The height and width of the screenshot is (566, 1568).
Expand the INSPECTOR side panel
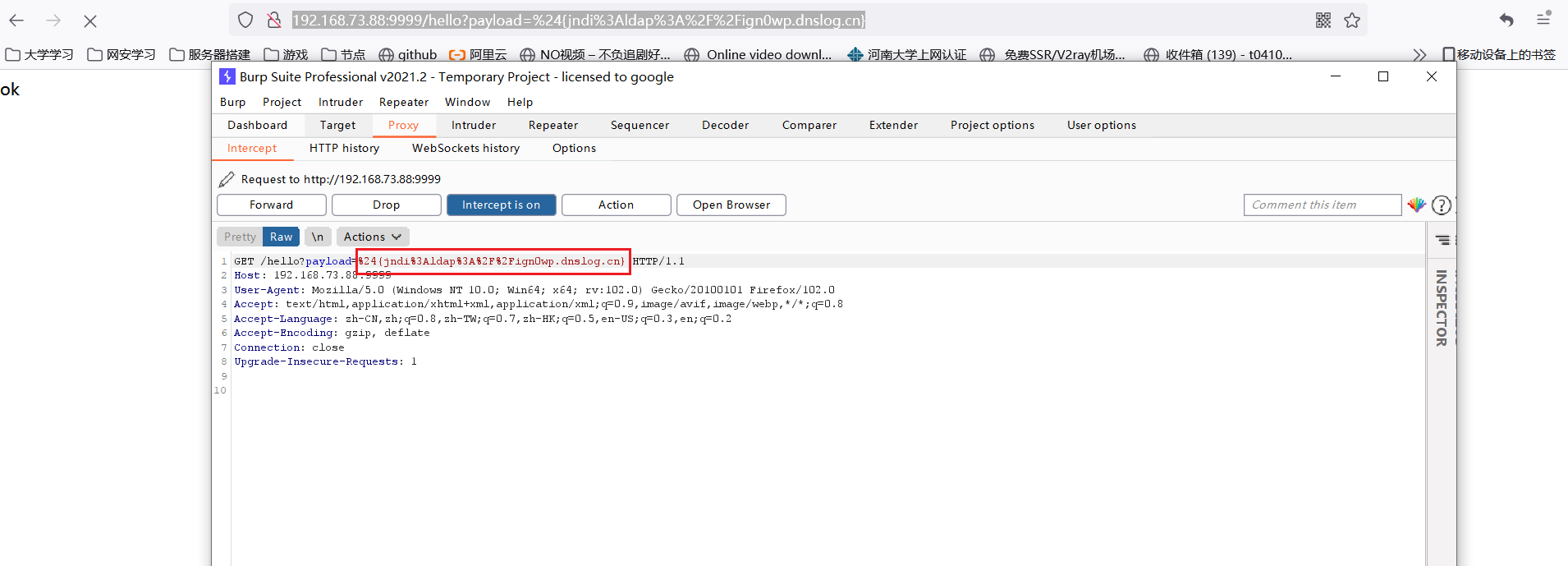click(1442, 307)
